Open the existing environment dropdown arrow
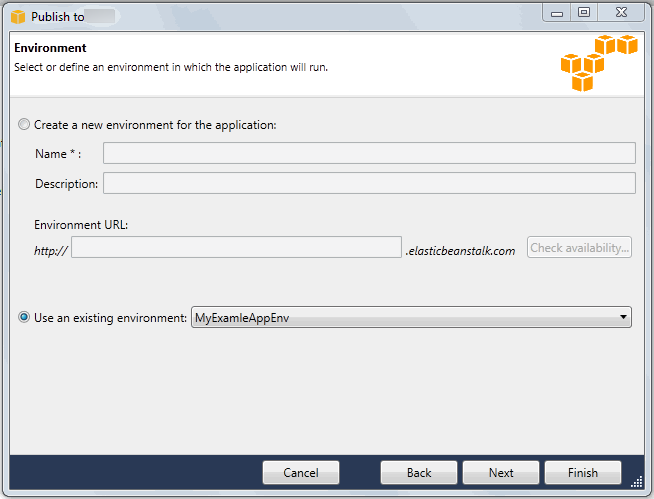 [x=623, y=318]
